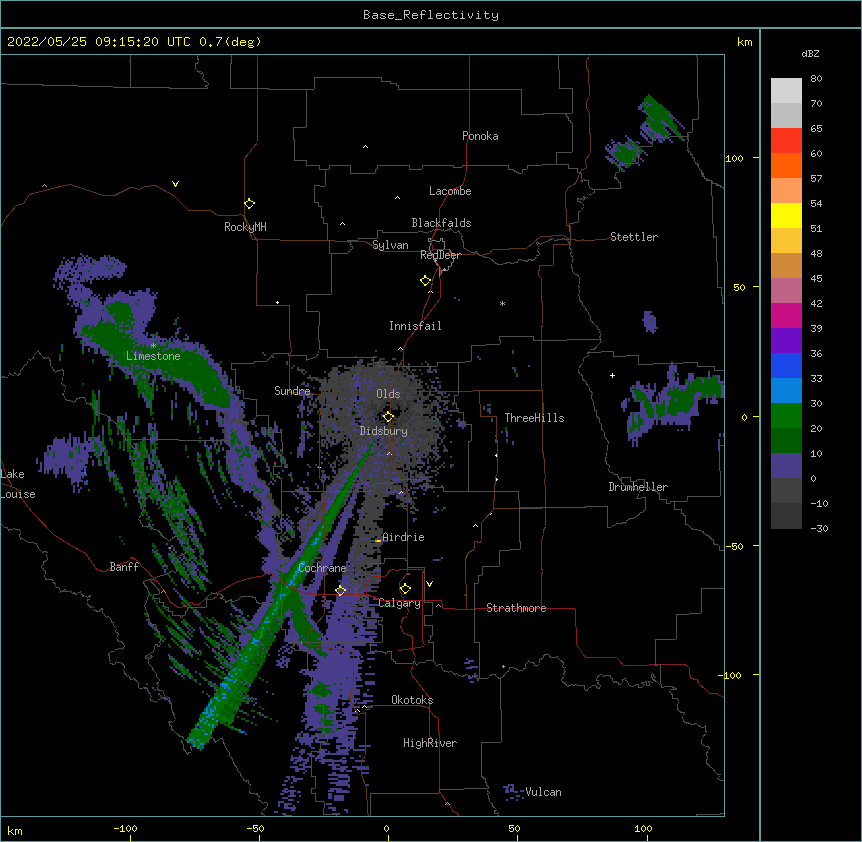Click the Didsbury label
This screenshot has height=842, width=862.
[384, 431]
